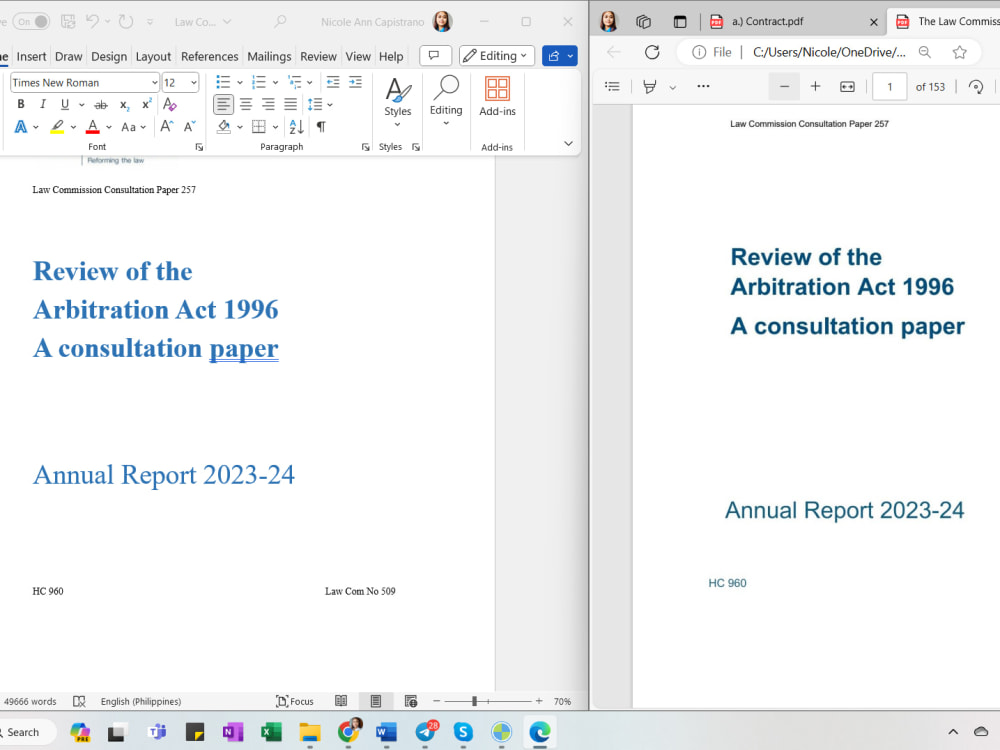1000x750 pixels.
Task: Redo the action in Word
Action: pyautogui.click(x=126, y=22)
